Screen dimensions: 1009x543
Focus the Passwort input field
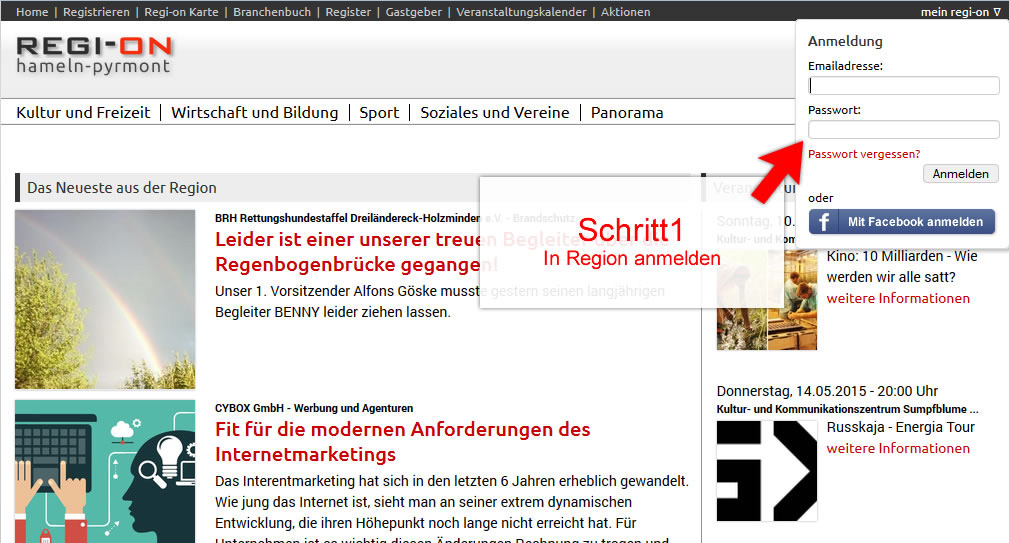coord(903,130)
